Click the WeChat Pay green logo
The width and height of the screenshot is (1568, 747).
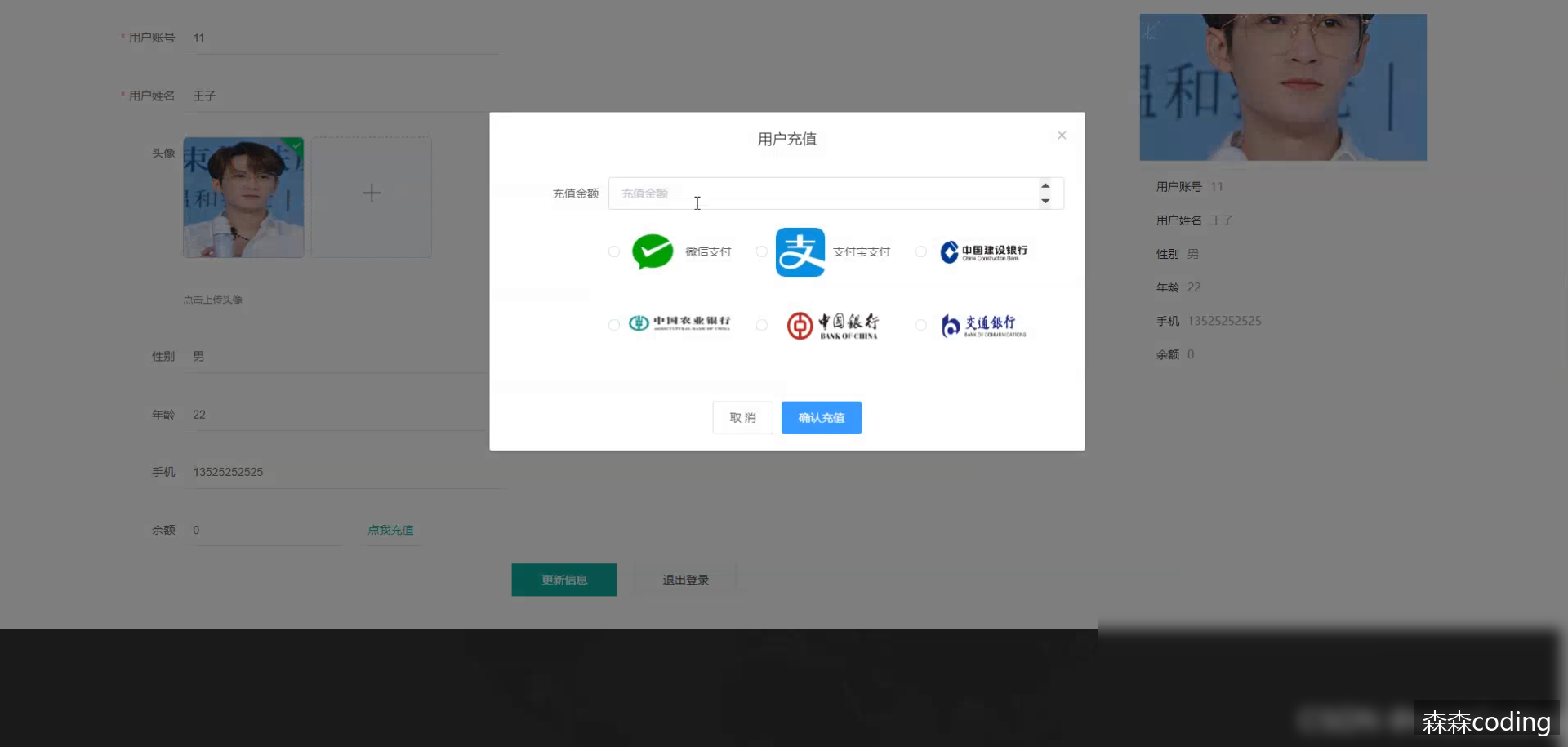pos(653,251)
